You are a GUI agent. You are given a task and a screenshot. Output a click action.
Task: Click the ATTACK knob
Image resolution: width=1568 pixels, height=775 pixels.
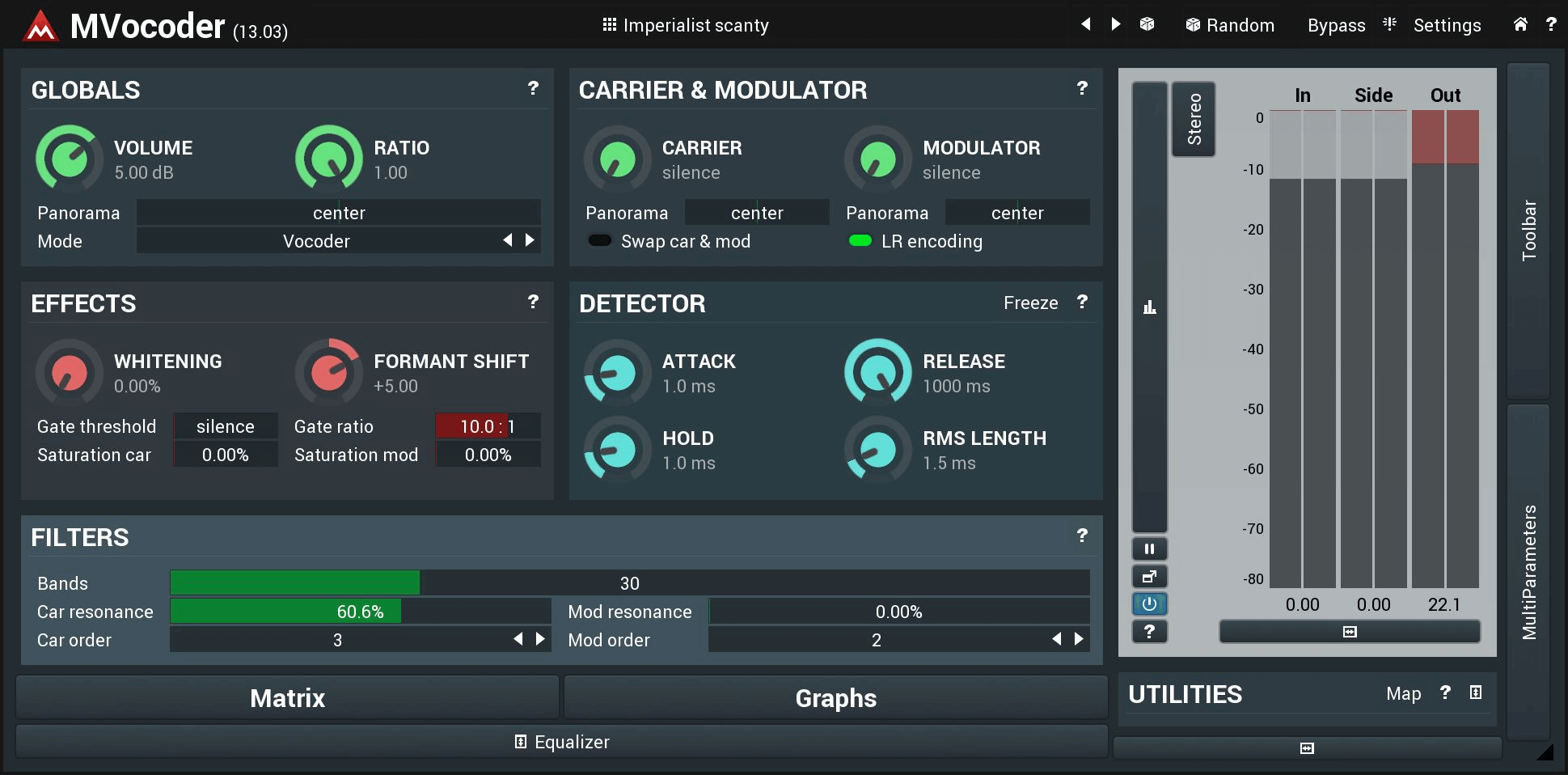click(x=618, y=372)
